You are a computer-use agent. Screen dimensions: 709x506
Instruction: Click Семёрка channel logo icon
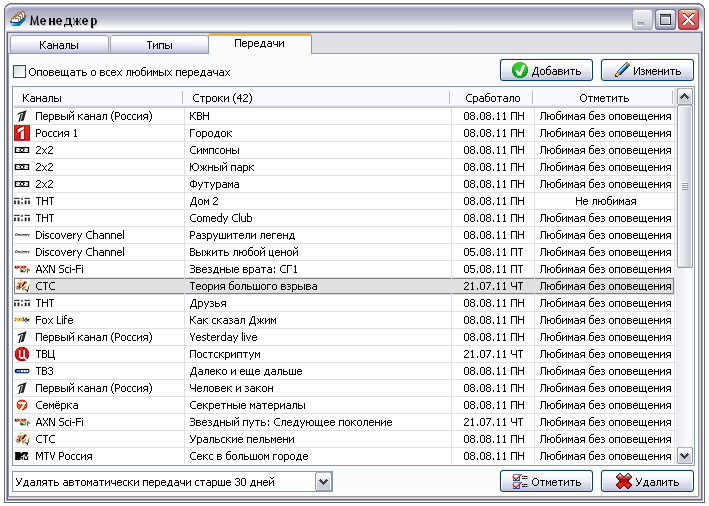click(22, 405)
